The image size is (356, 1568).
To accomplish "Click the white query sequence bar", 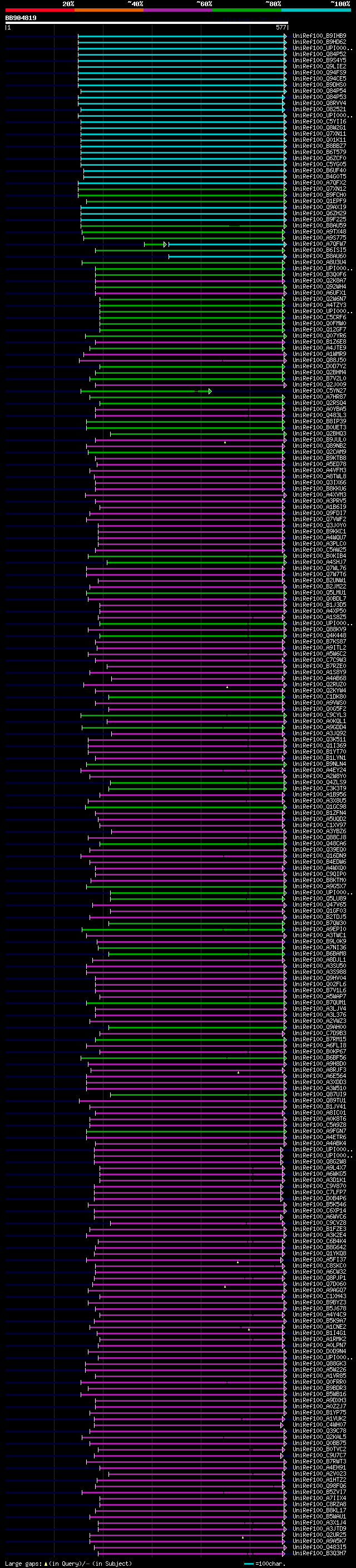I will click(x=147, y=23).
